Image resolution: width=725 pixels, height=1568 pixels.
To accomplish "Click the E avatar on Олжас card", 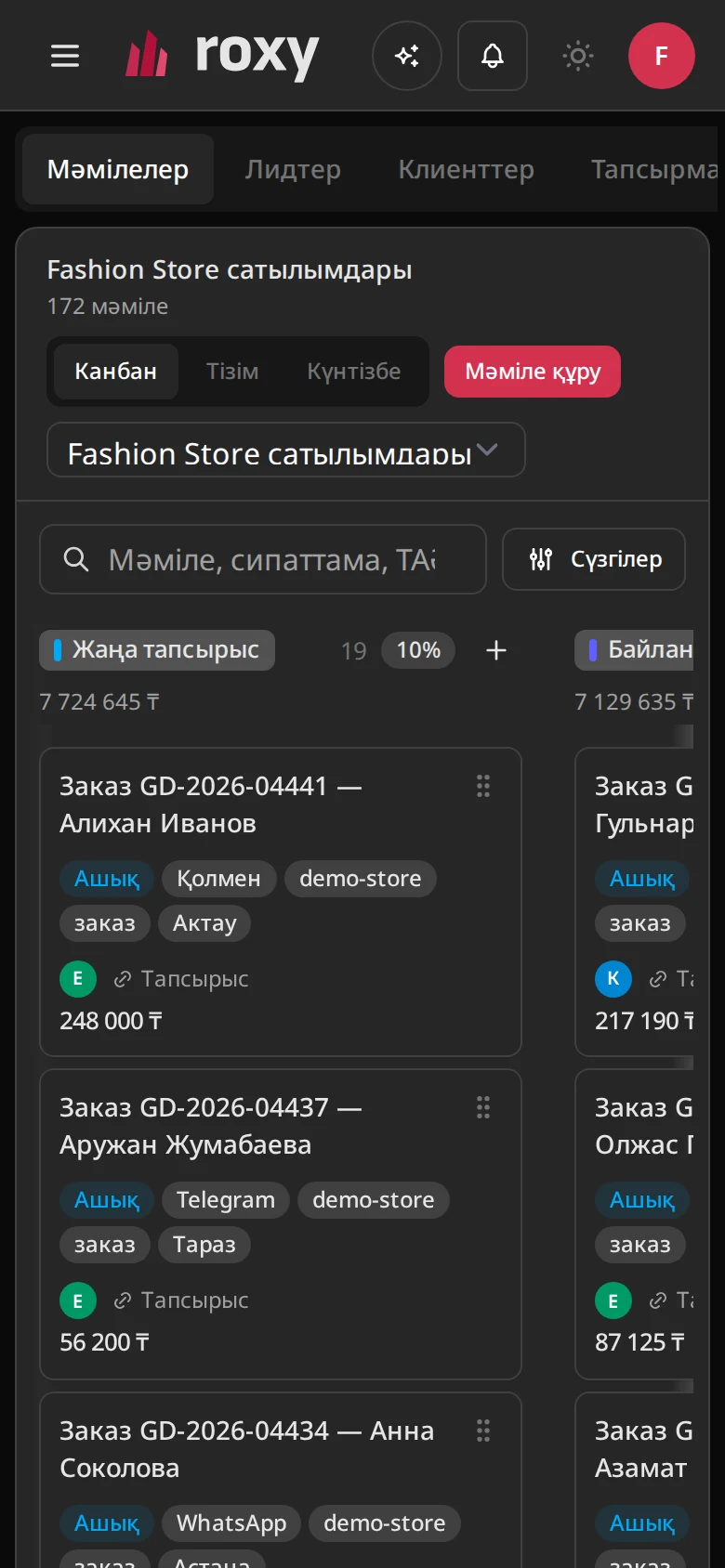I will pos(613,1300).
